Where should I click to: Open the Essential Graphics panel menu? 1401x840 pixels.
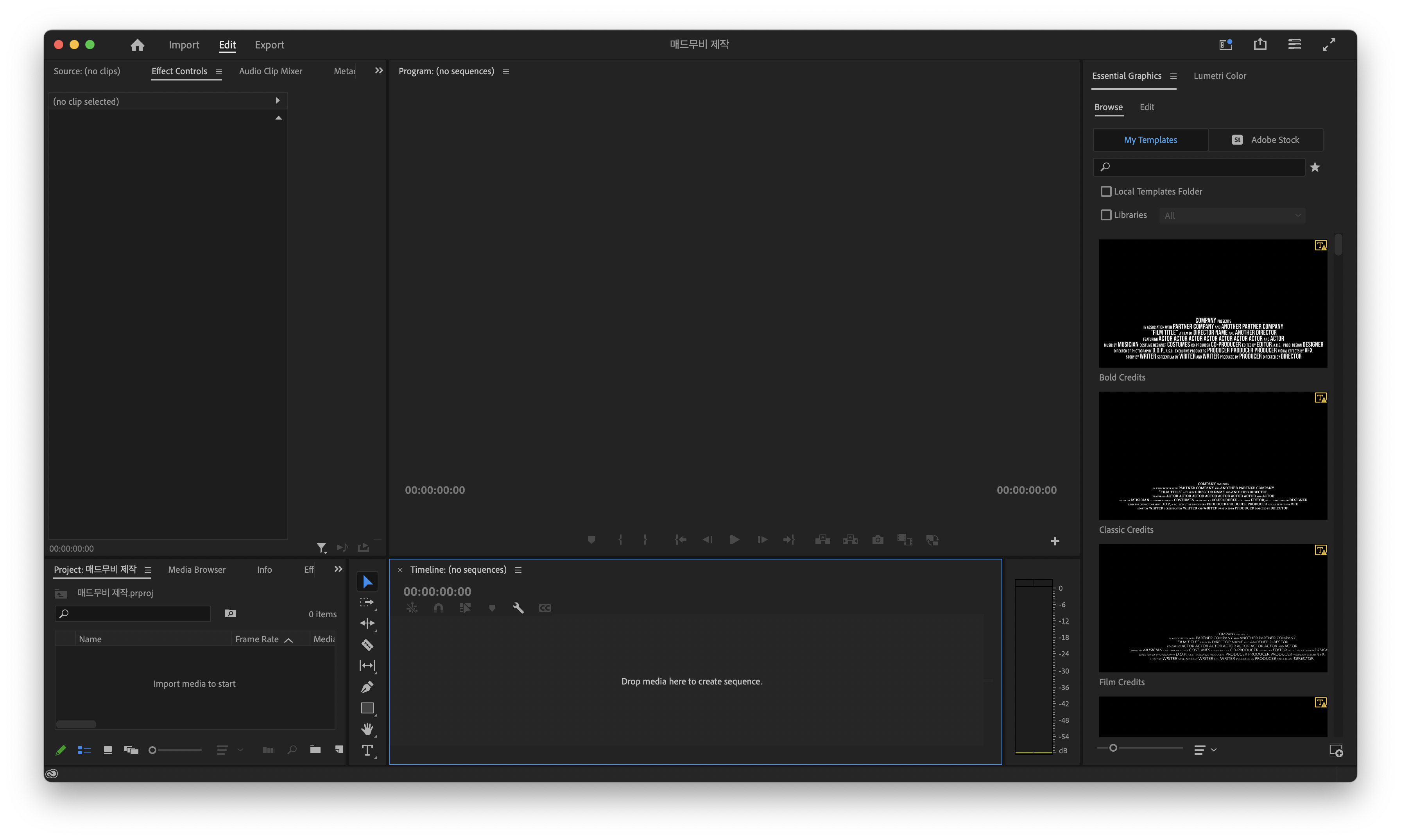(1173, 76)
